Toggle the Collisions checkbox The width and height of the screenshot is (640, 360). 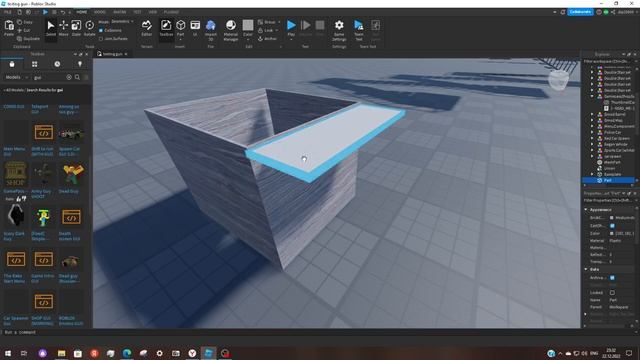(x=101, y=30)
